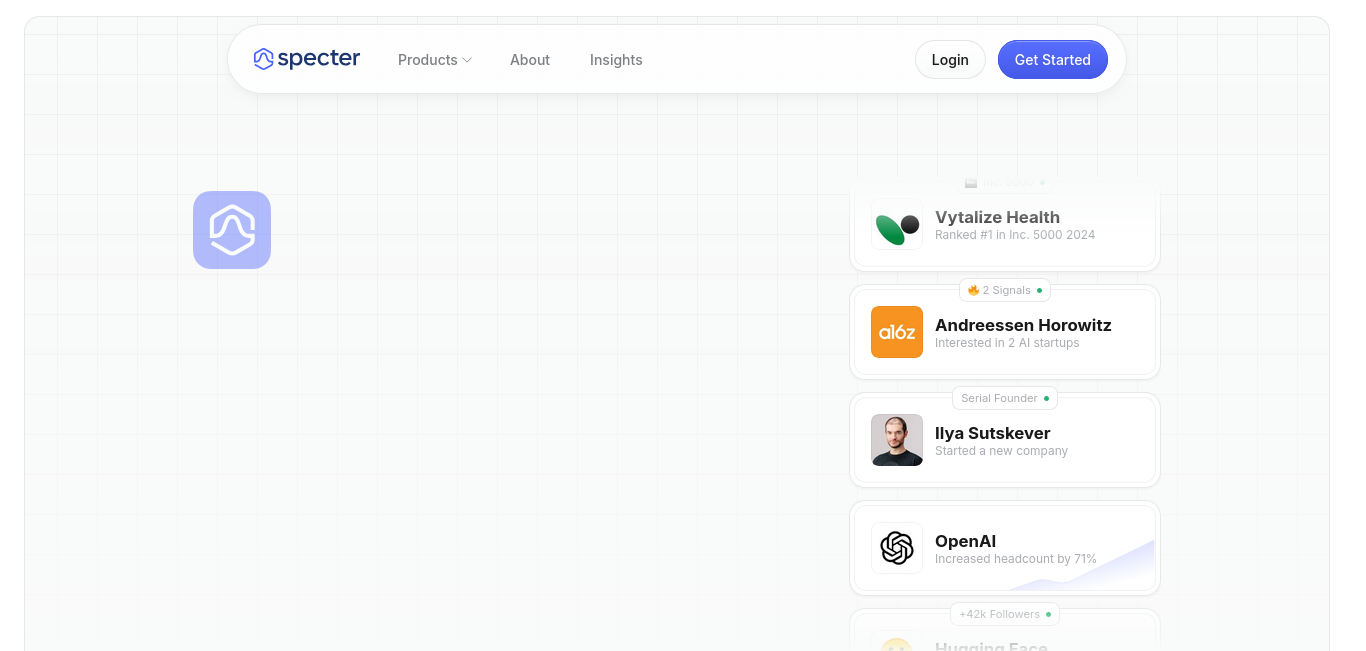This screenshot has width=1366, height=651.
Task: Select the "Ilya Sutskever" card title
Action: coord(992,433)
